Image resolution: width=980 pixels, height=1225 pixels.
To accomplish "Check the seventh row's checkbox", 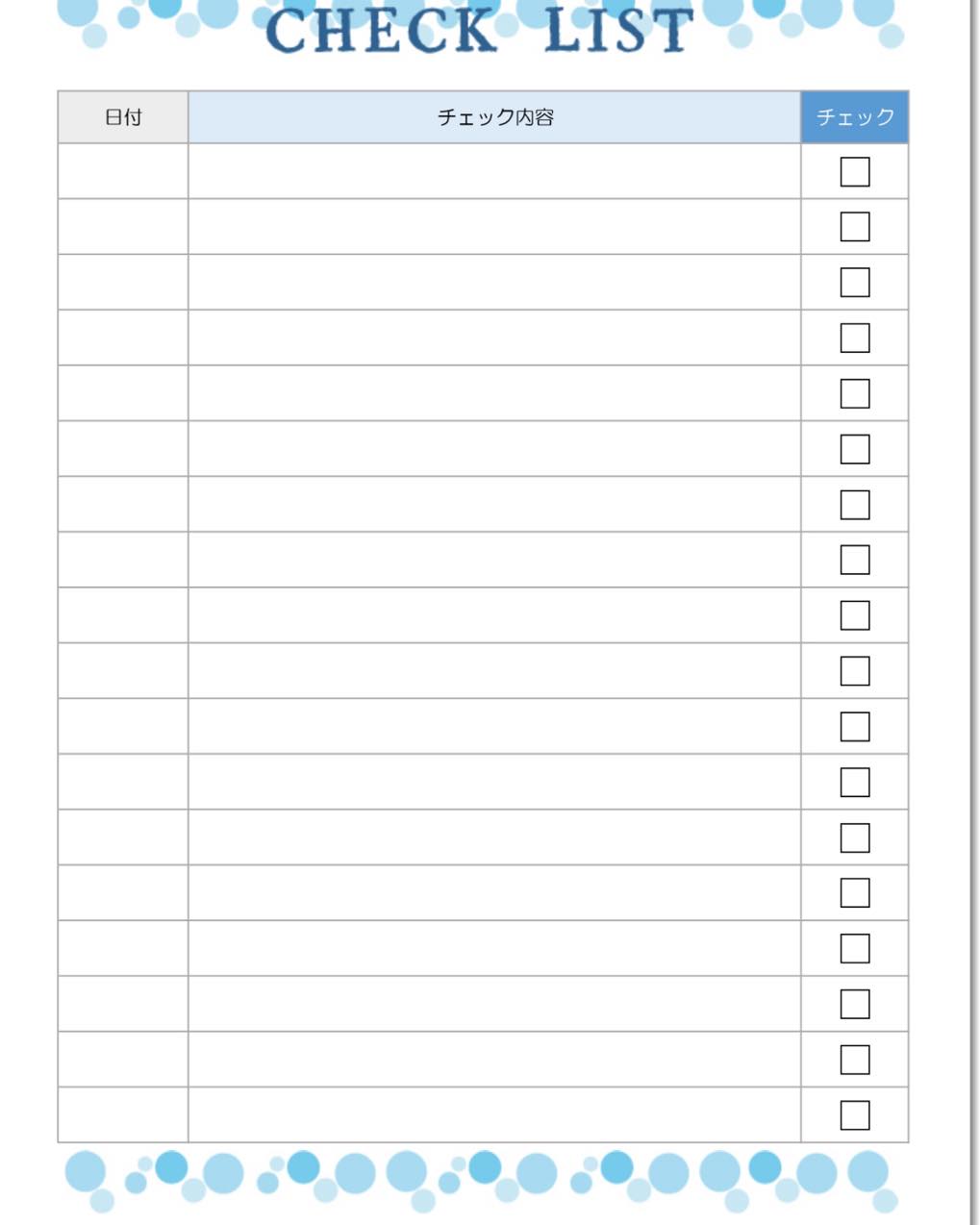I will [854, 505].
